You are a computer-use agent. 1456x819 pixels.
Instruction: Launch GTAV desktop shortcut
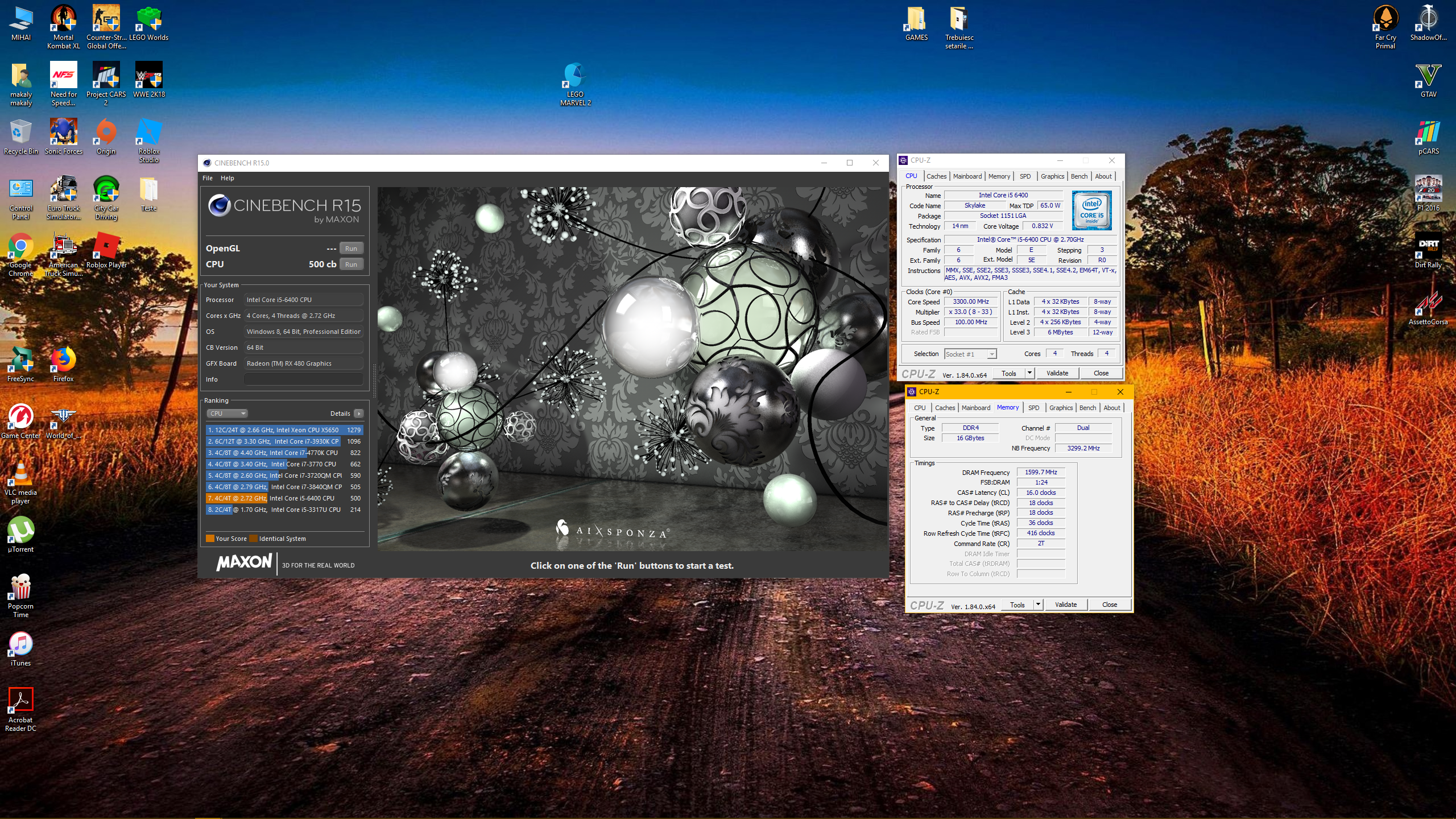[x=1428, y=80]
